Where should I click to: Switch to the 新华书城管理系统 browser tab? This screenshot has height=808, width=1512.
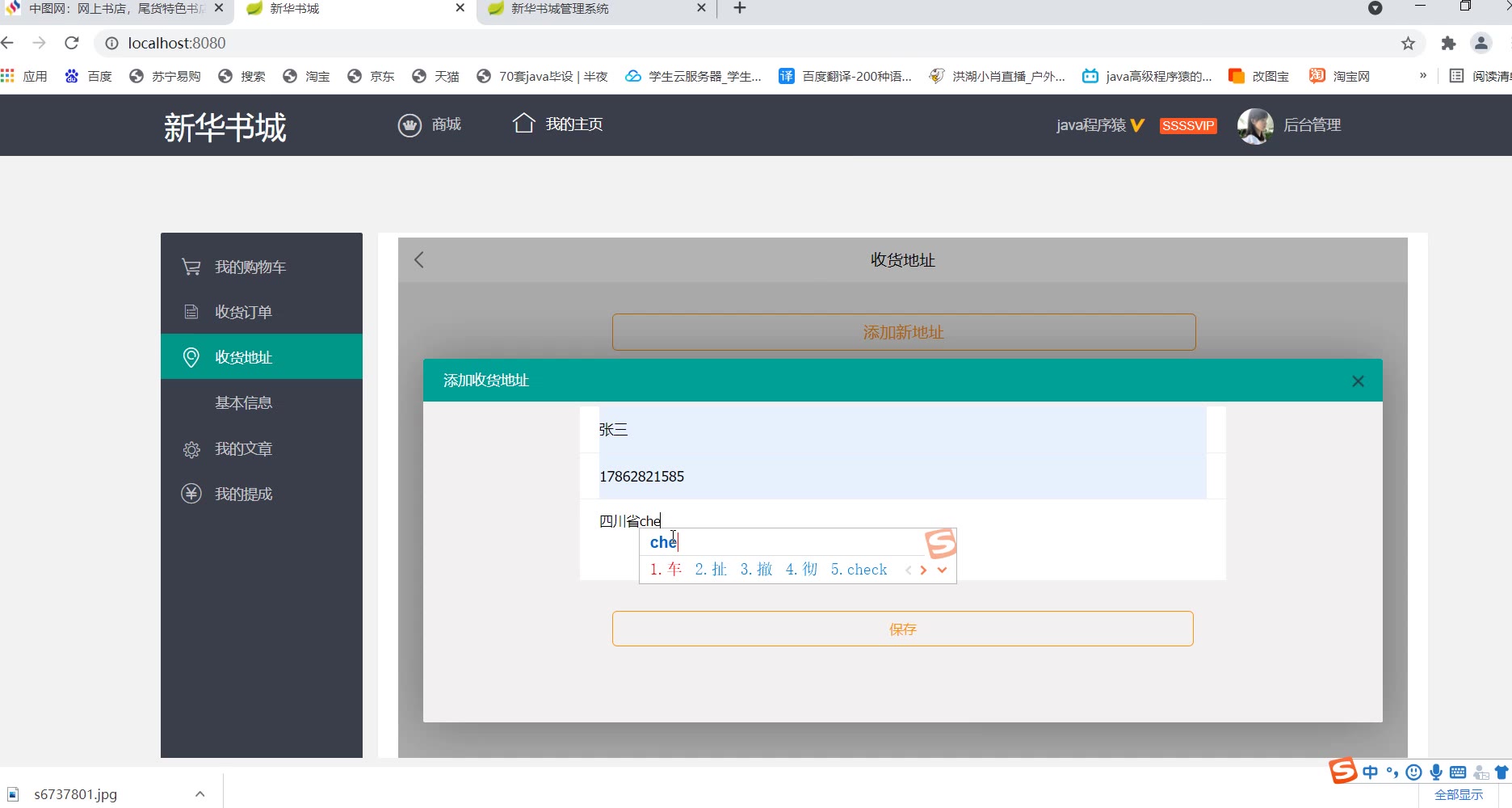[x=594, y=9]
